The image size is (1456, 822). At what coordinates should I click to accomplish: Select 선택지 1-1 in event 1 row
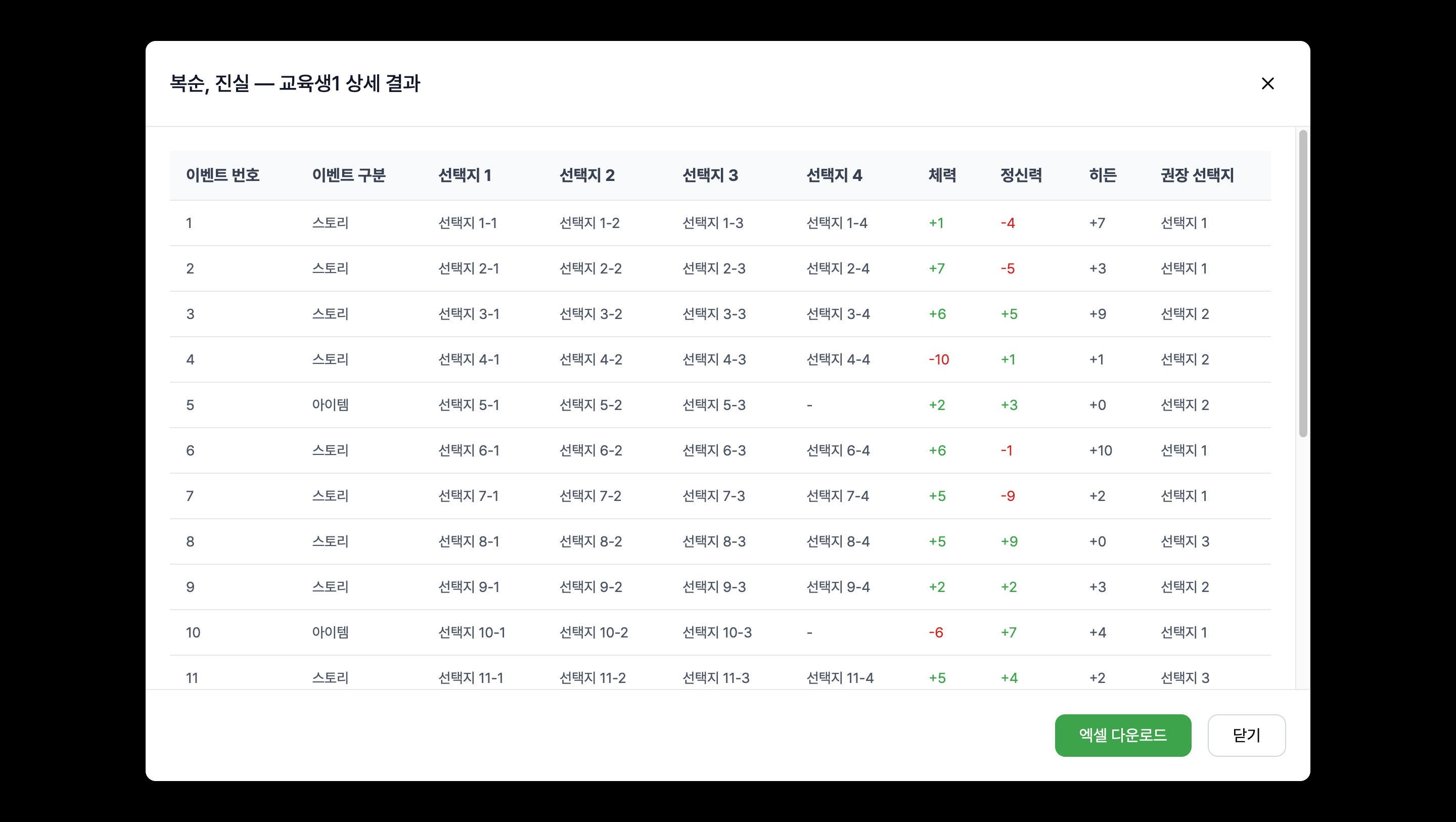click(469, 223)
